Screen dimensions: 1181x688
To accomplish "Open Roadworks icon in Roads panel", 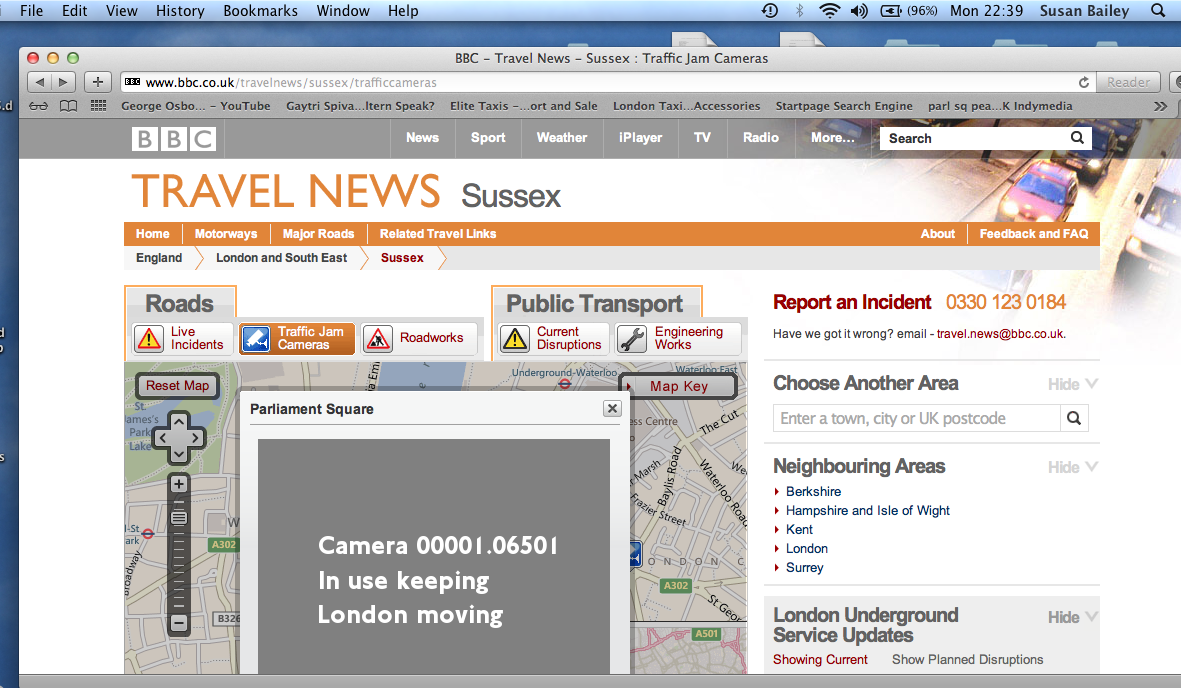I will 378,339.
